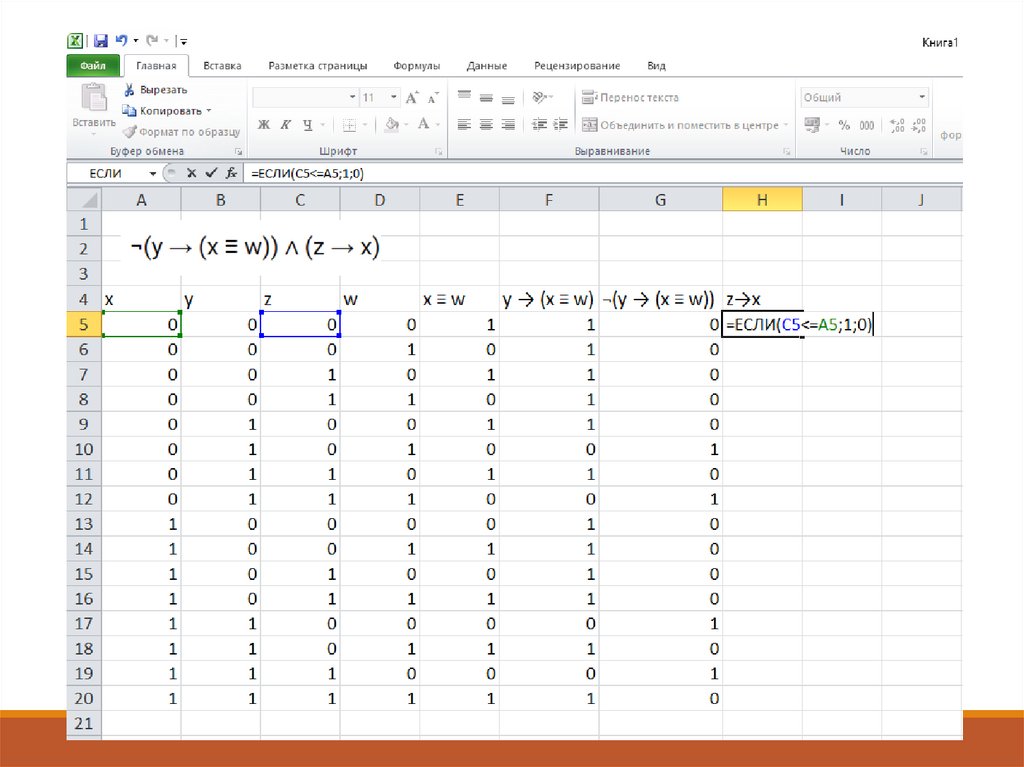
Task: Select cell G10 containing value 1
Action: pos(660,449)
